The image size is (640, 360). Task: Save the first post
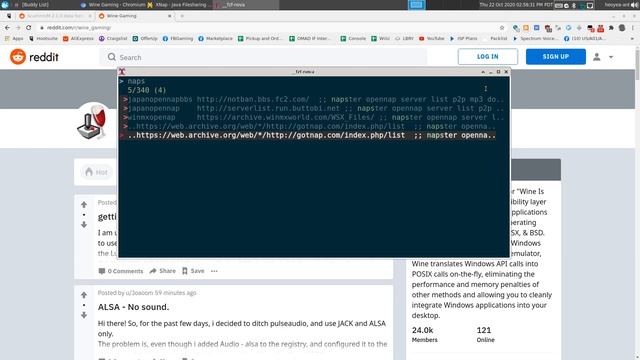coord(193,271)
